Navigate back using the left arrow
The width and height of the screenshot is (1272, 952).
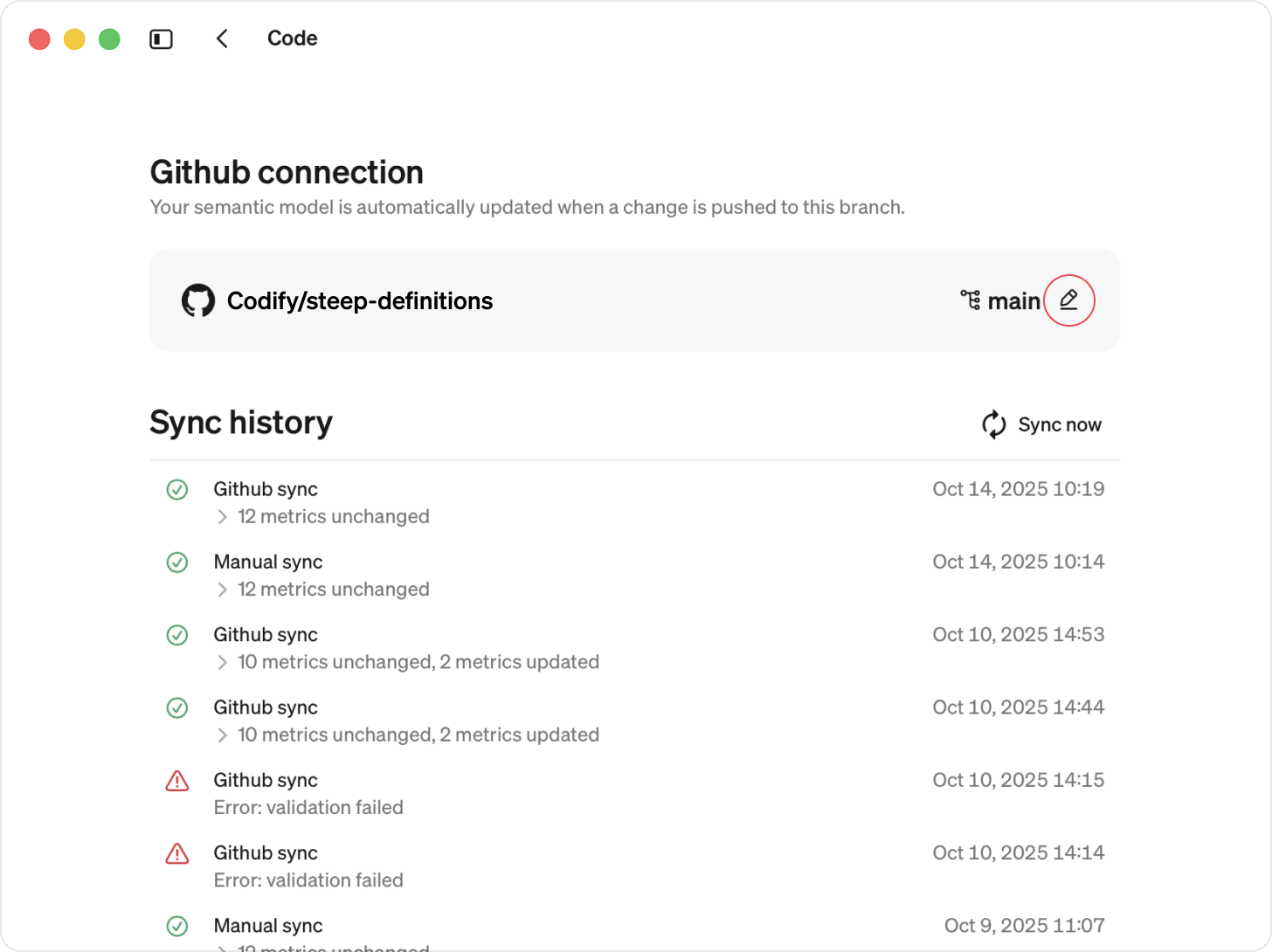point(222,38)
